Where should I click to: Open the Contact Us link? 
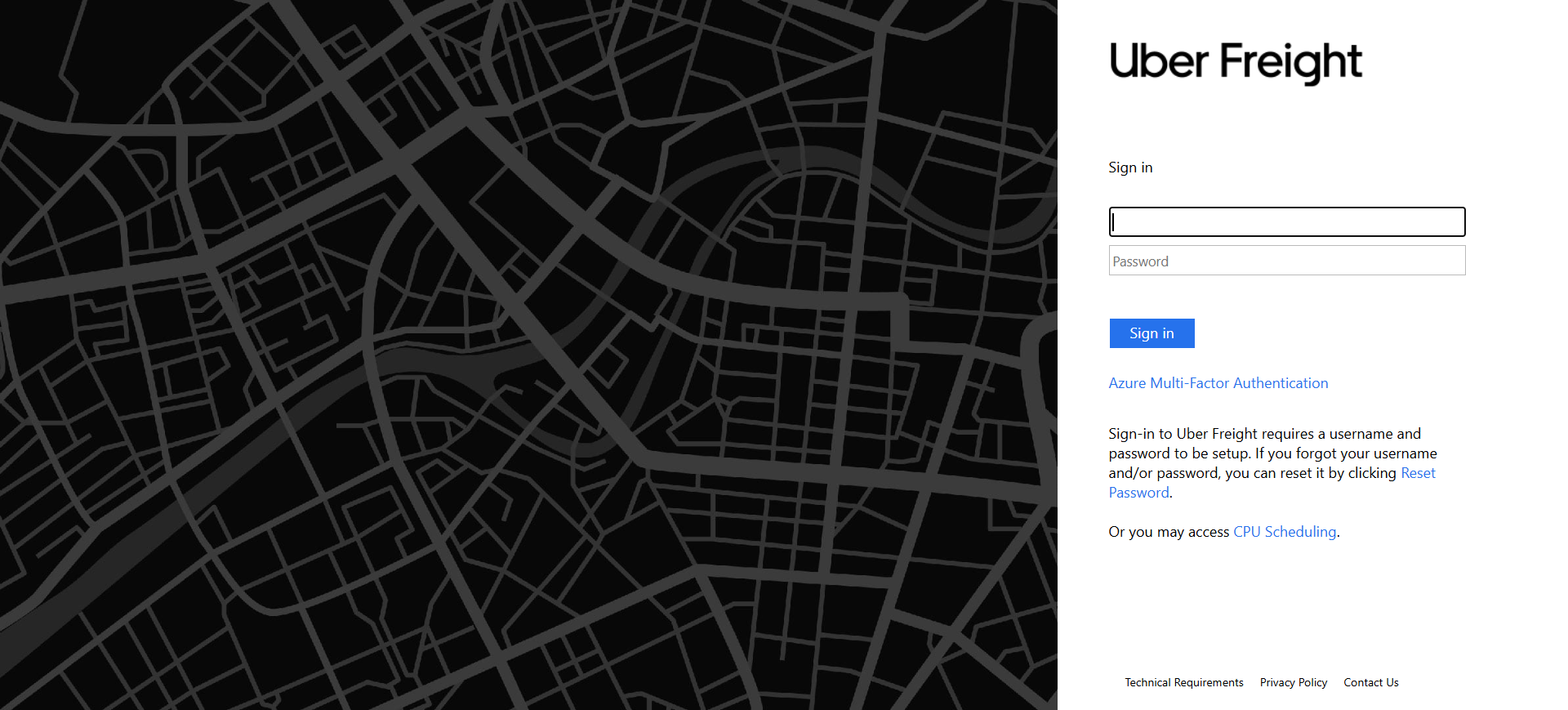pyautogui.click(x=1371, y=682)
